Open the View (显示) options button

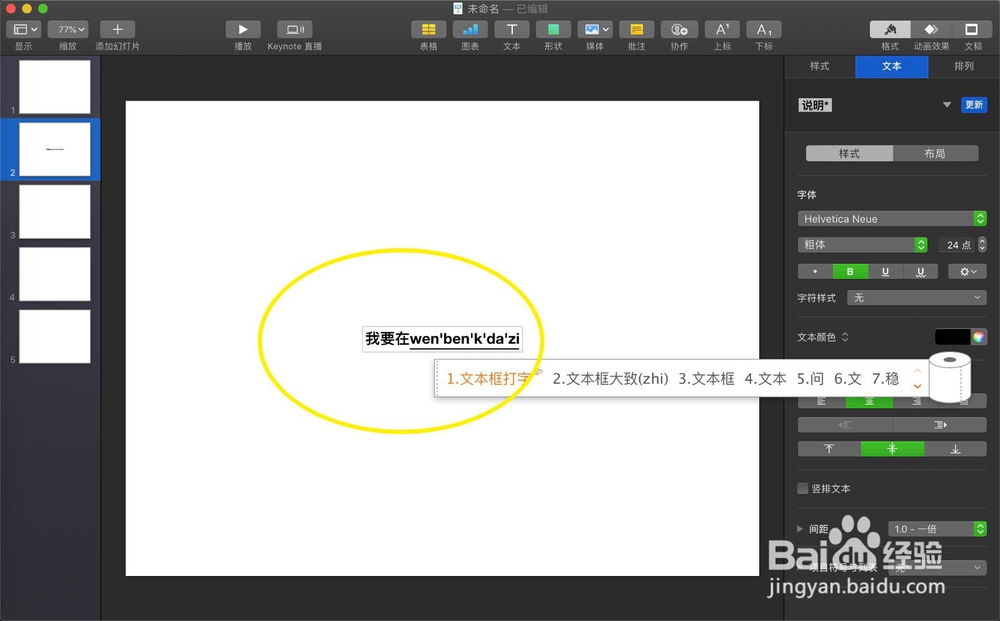click(24, 29)
